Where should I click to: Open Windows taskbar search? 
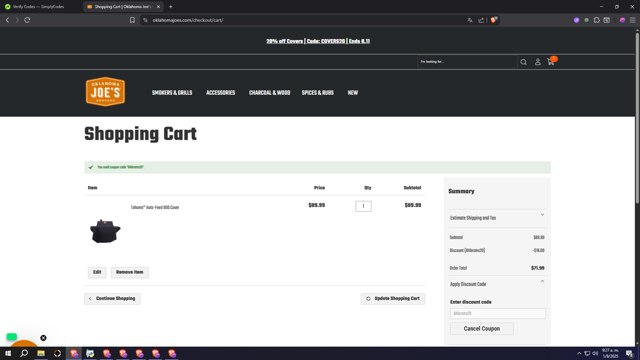pos(24,353)
